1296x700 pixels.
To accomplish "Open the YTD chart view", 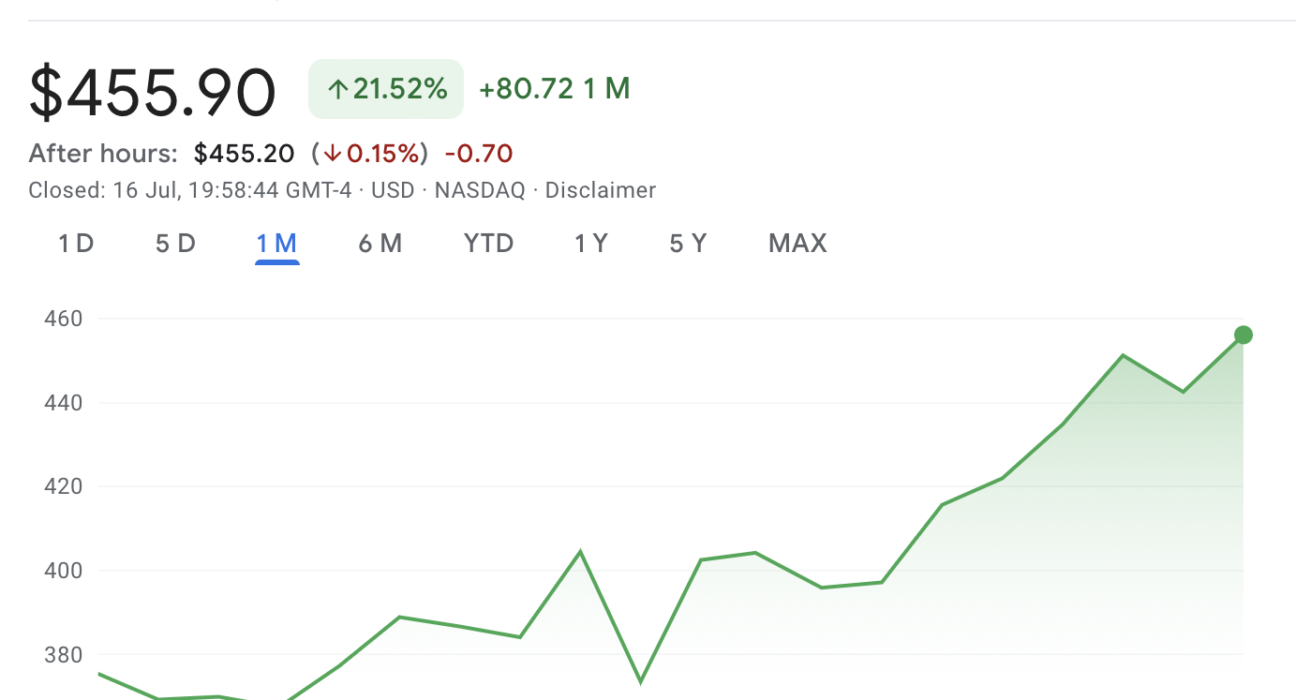I will [x=488, y=243].
